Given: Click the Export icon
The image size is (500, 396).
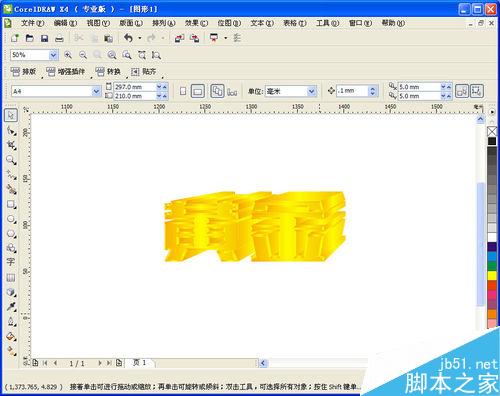Looking at the screenshot, I should [195, 38].
